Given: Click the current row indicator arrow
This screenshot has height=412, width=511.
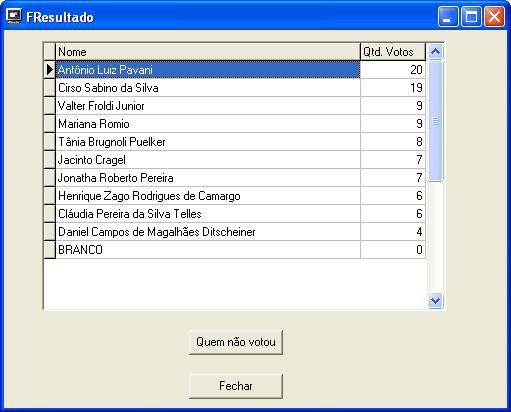Looking at the screenshot, I should (x=50, y=70).
